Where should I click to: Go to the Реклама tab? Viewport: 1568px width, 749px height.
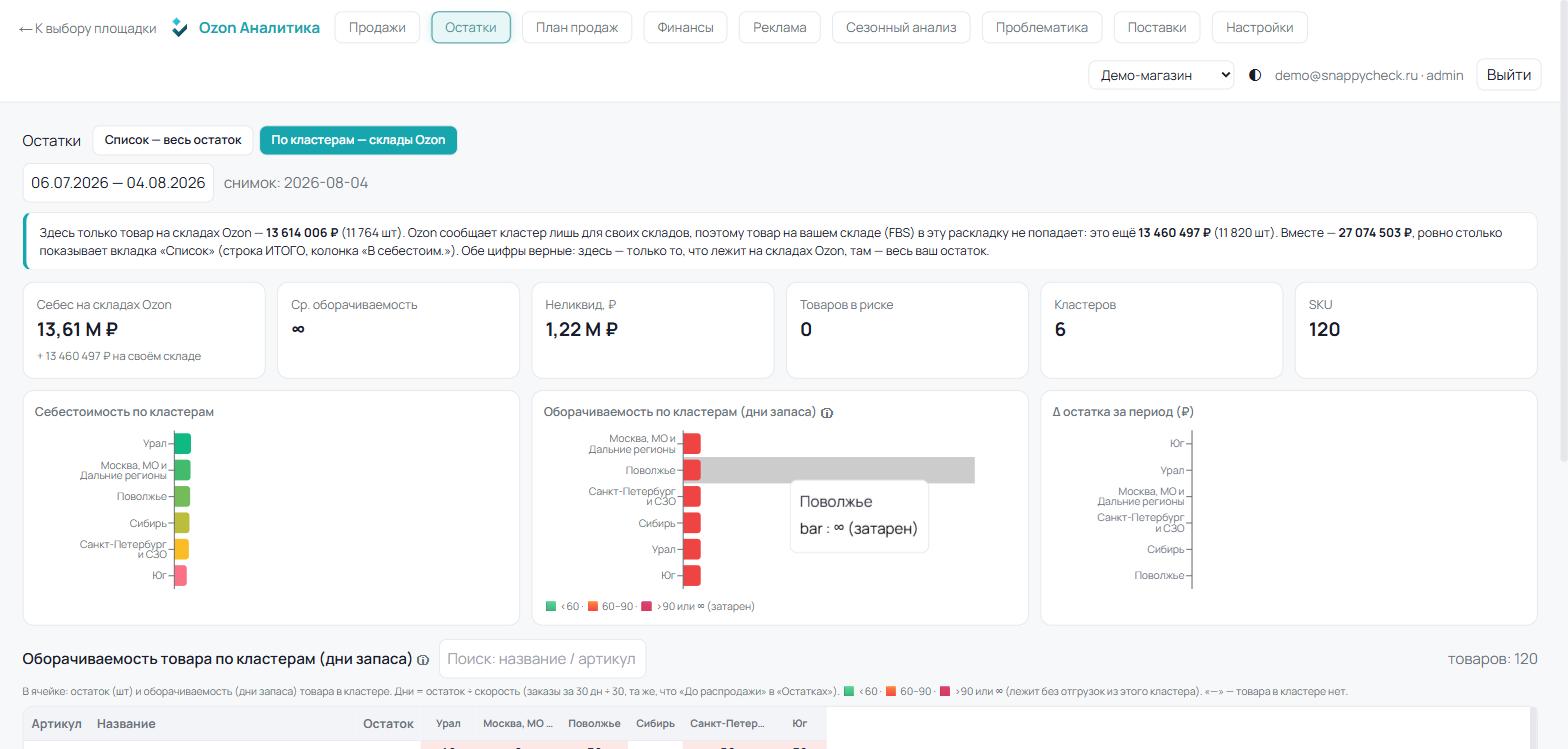click(780, 27)
